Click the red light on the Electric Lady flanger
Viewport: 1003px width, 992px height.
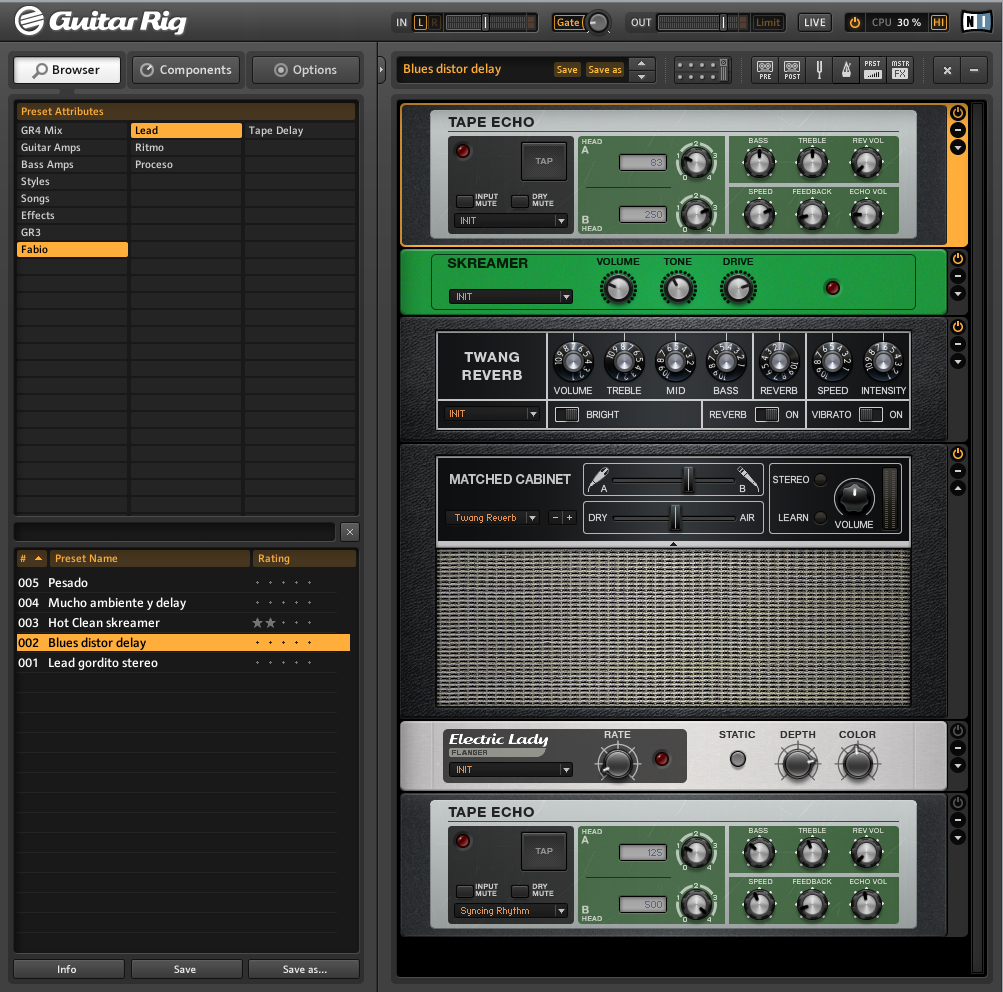pos(661,759)
